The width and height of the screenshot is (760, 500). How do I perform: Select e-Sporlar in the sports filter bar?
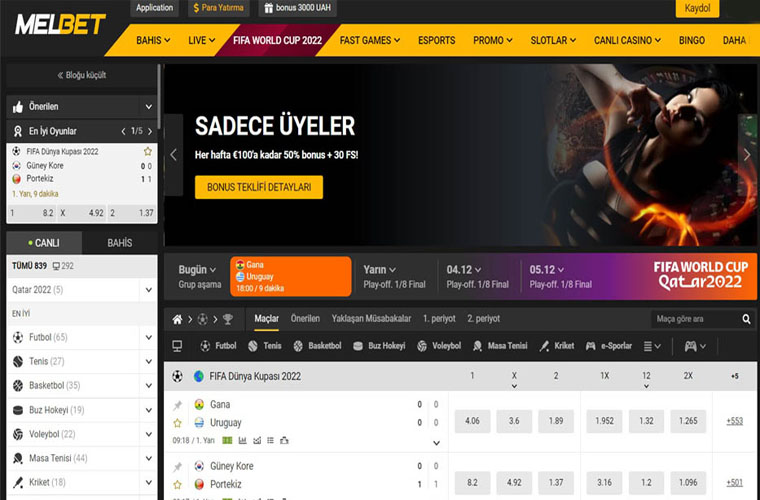(609, 346)
